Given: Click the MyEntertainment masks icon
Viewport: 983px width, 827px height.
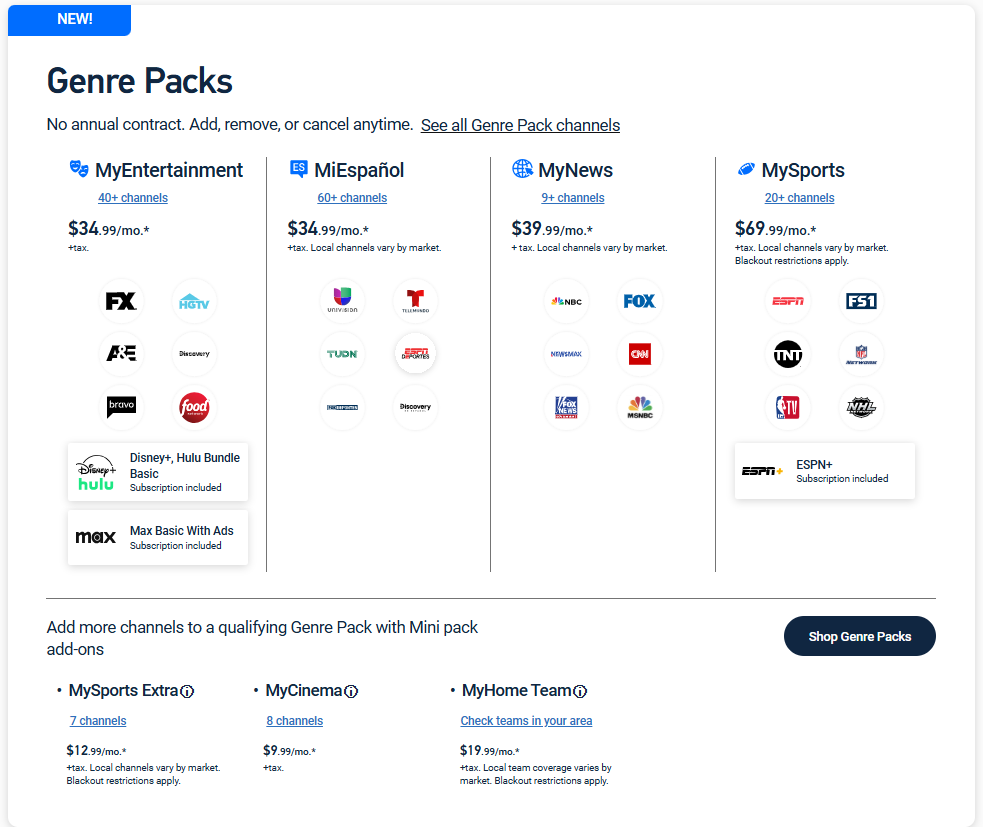Looking at the screenshot, I should (79, 169).
